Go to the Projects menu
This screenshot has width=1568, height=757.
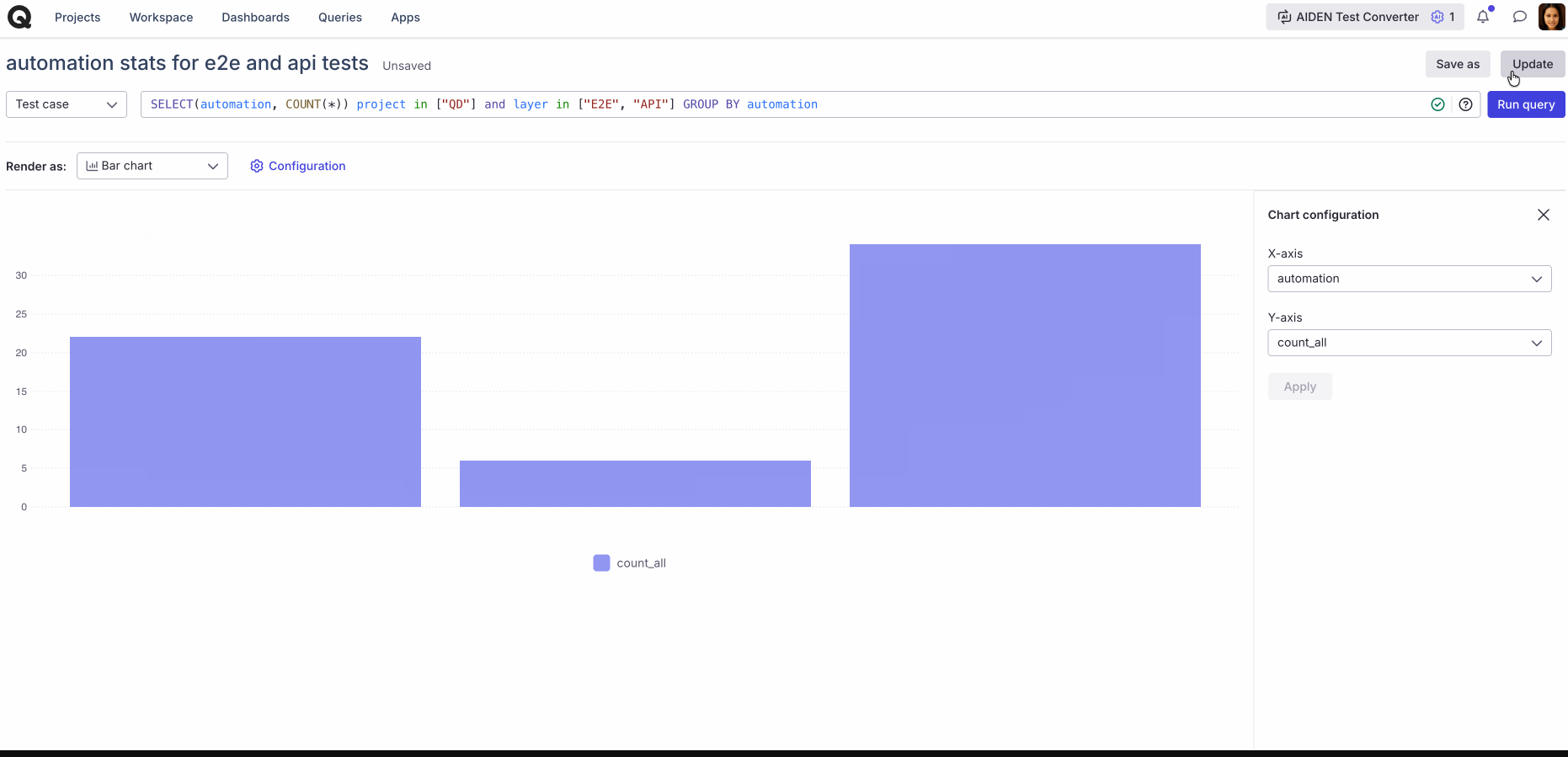77,17
